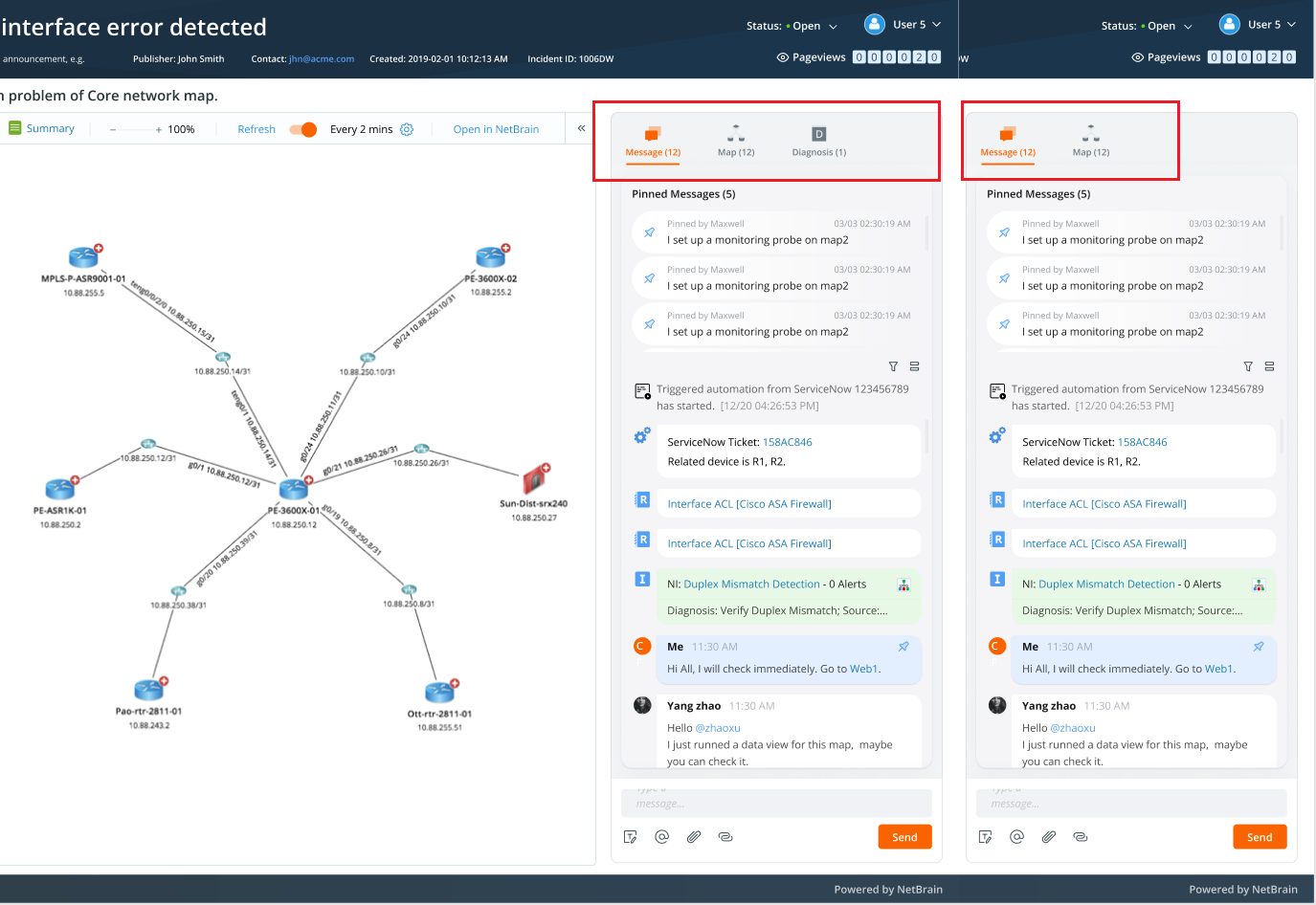Click the Open in NetBrain link
This screenshot has width=1316, height=905.
(x=497, y=128)
